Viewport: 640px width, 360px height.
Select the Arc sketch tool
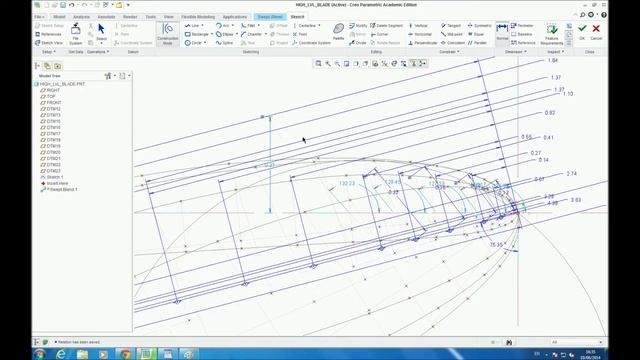click(x=222, y=26)
